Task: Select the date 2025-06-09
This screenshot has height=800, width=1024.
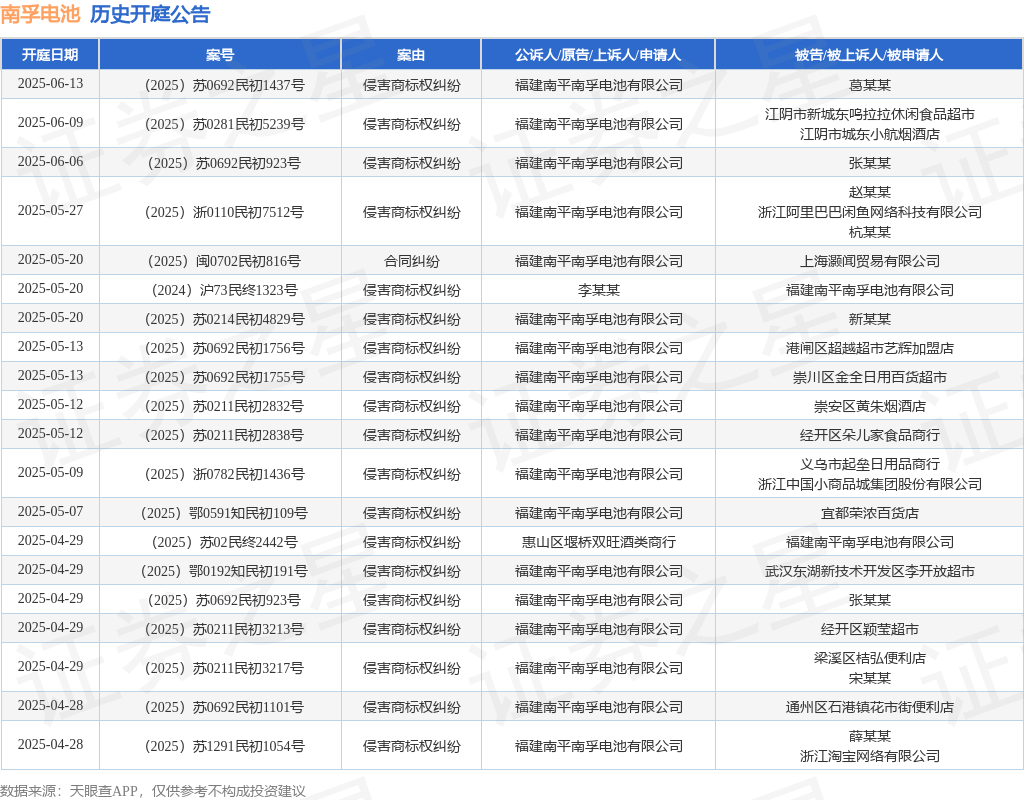Action: 50,123
